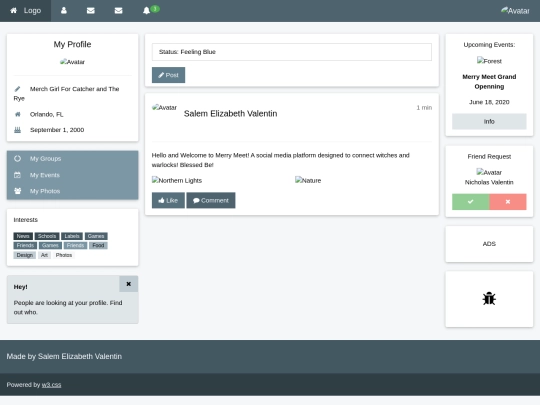
Task: Select the Made by Salem Elizabeth Valentin footer text
Action: (x=64, y=356)
